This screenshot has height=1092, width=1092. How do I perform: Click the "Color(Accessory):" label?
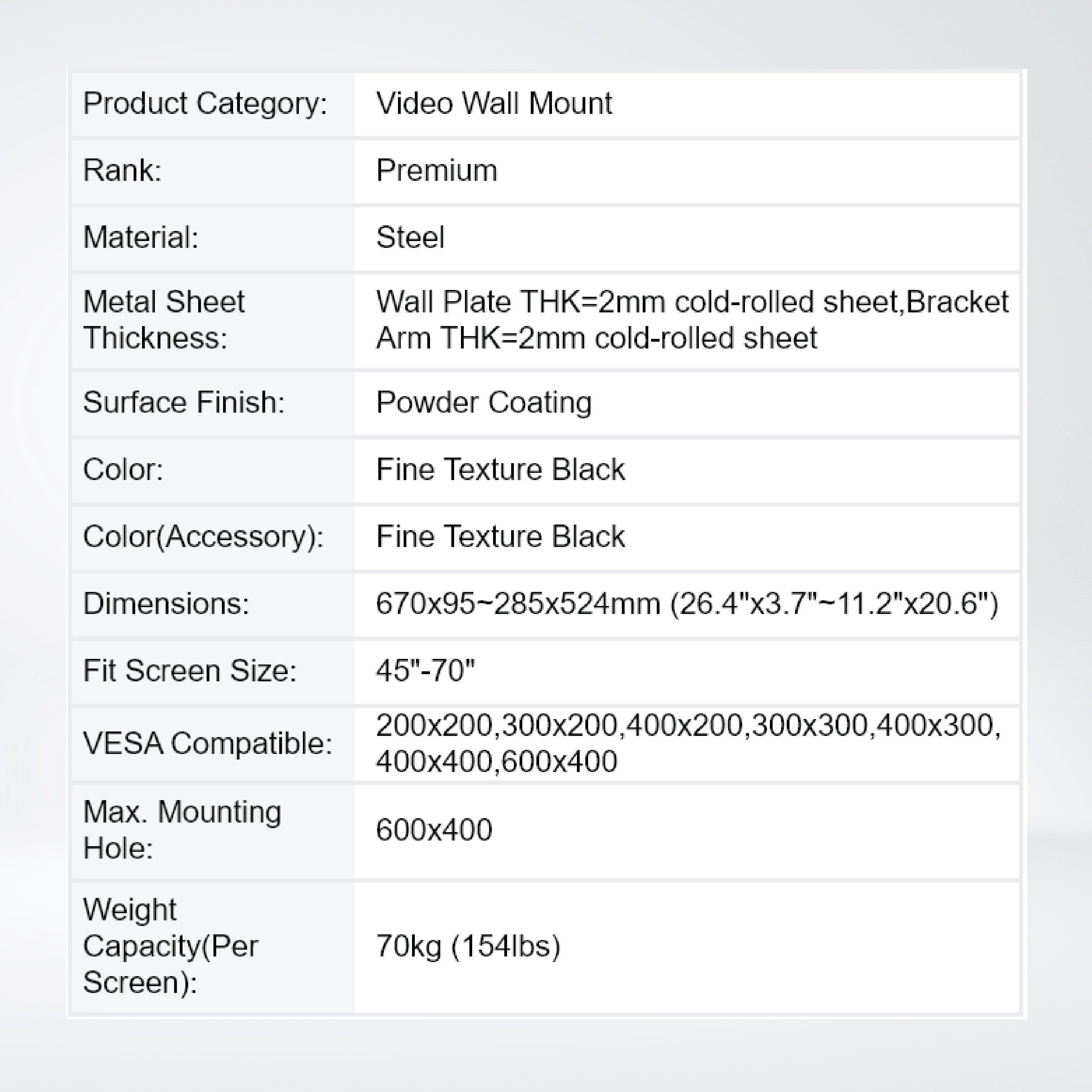click(x=203, y=537)
